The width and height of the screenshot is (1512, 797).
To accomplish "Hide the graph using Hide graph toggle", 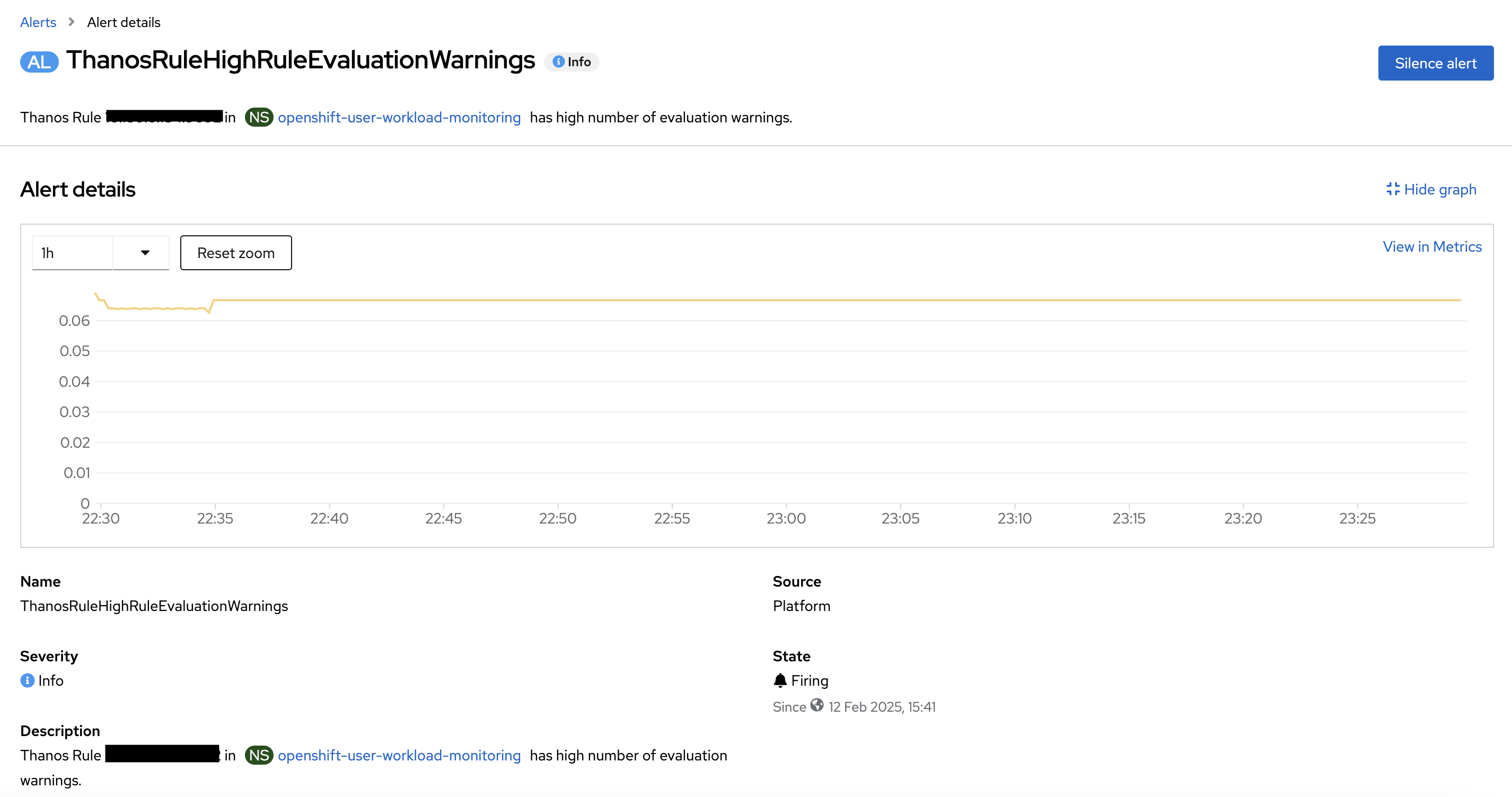I will pos(1439,189).
